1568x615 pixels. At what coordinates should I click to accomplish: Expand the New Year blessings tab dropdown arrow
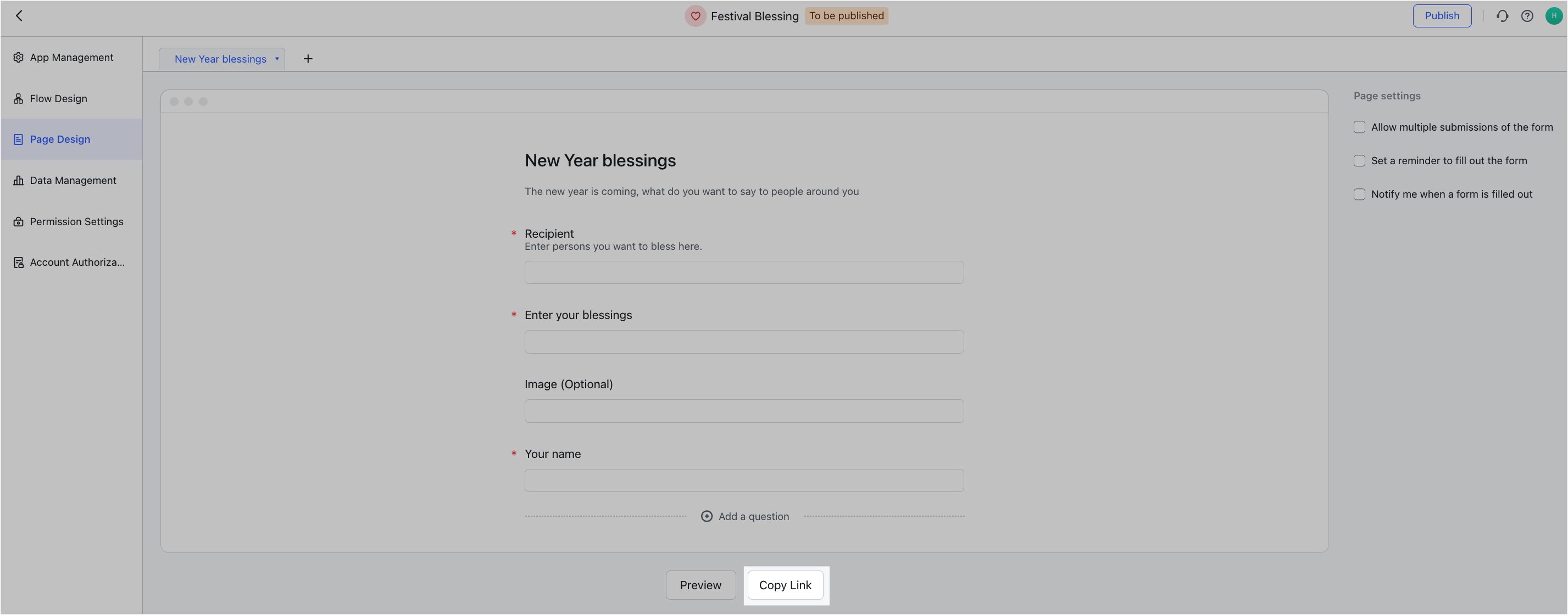(277, 59)
